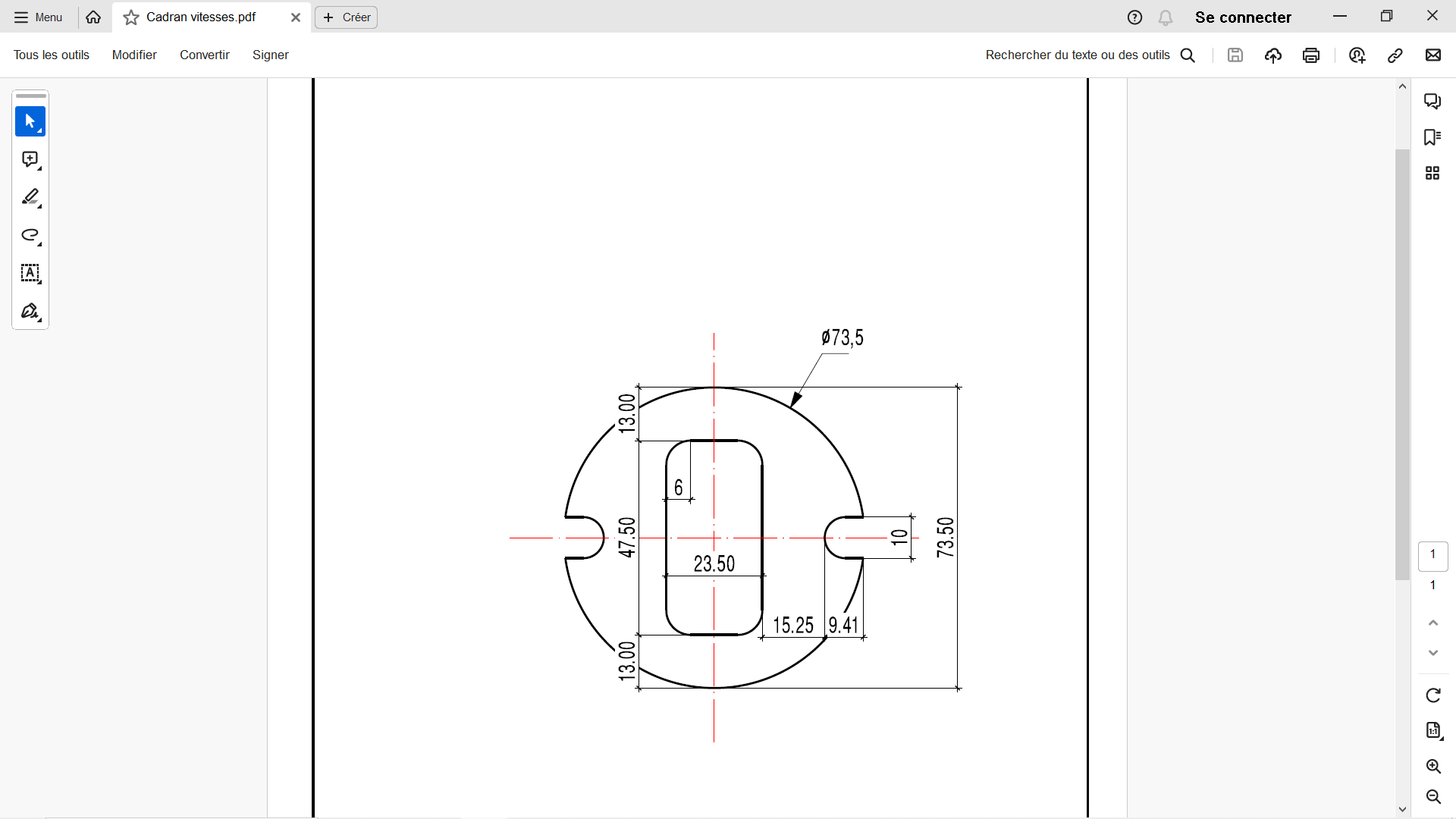Choose the add comment tool

[x=30, y=159]
